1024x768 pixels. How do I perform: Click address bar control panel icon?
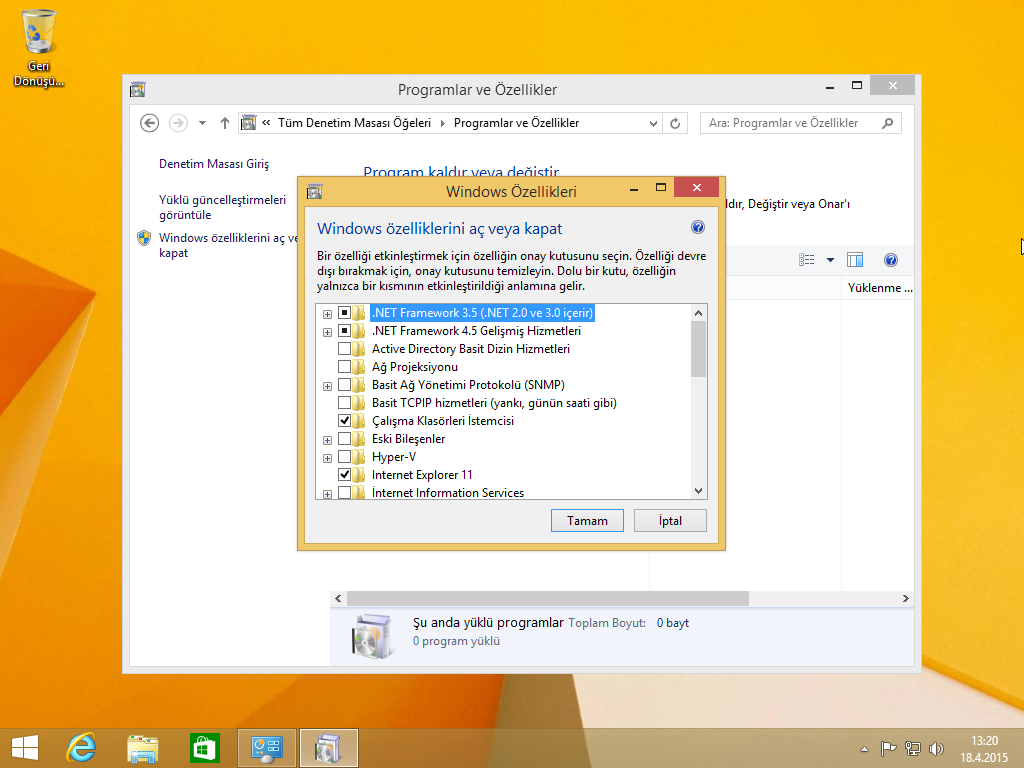pos(249,123)
